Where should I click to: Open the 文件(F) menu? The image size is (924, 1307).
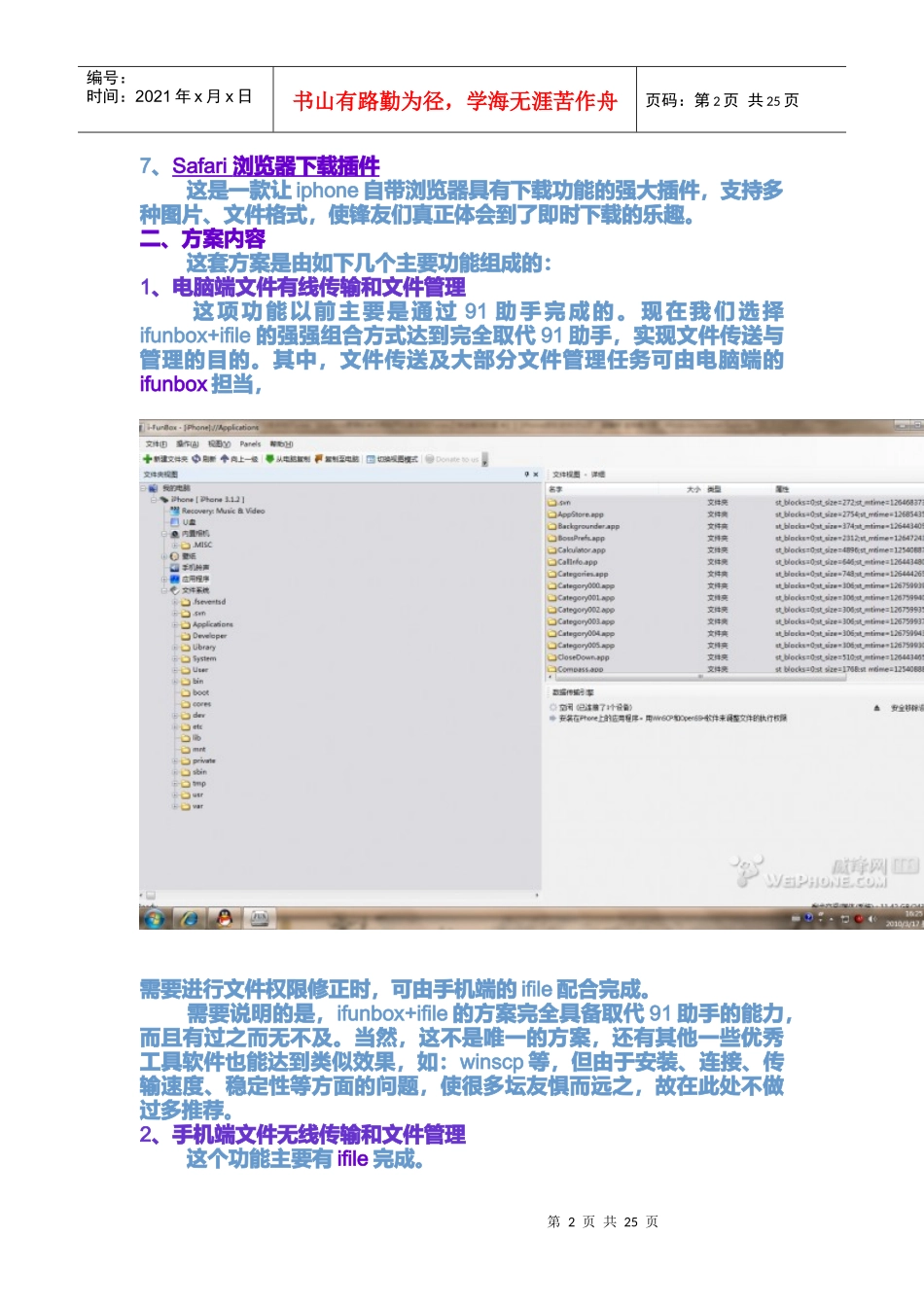coord(155,444)
